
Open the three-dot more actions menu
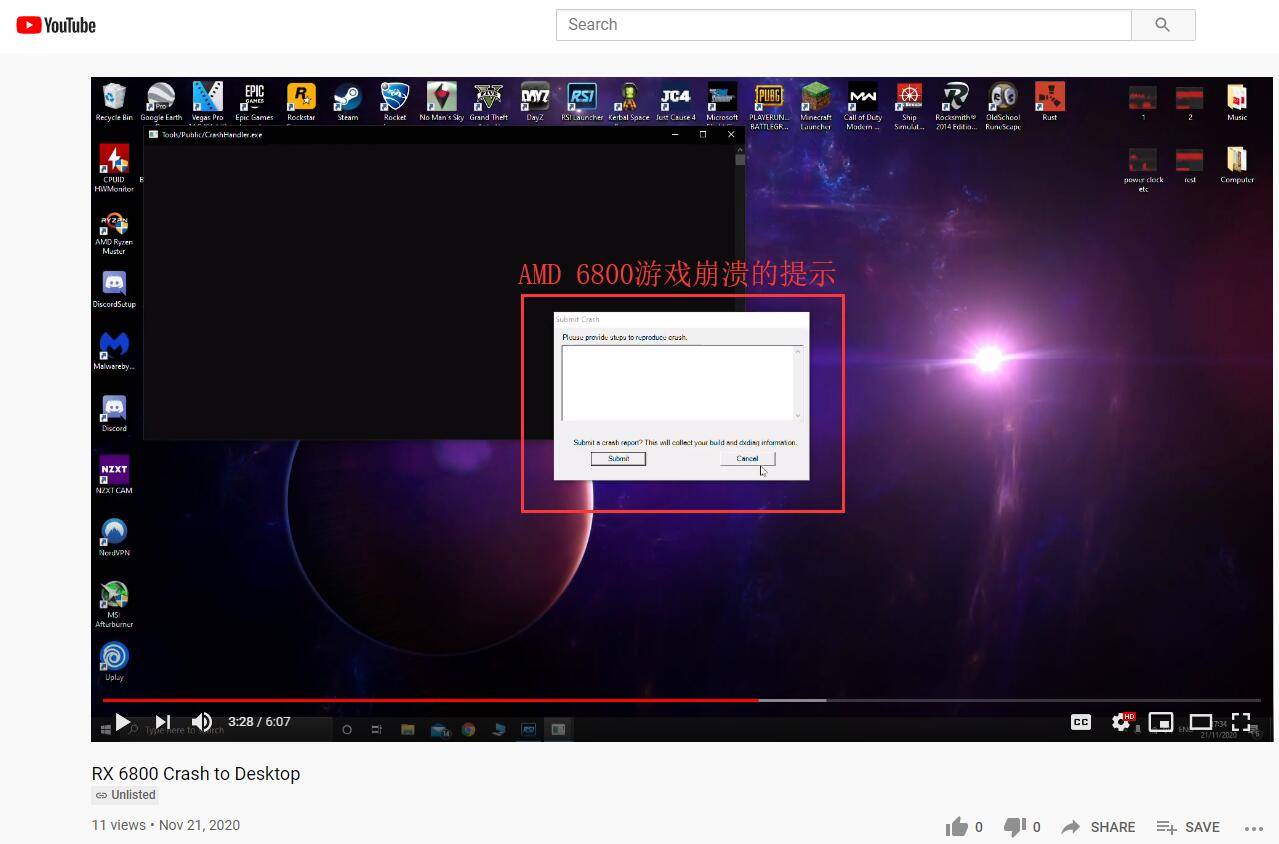(1254, 828)
